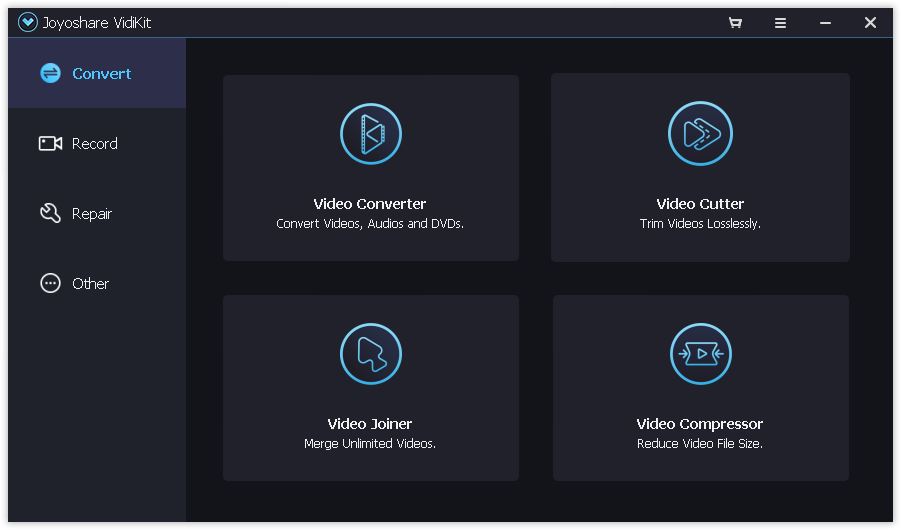
Task: Launch the Video Compressor title
Action: tap(699, 424)
